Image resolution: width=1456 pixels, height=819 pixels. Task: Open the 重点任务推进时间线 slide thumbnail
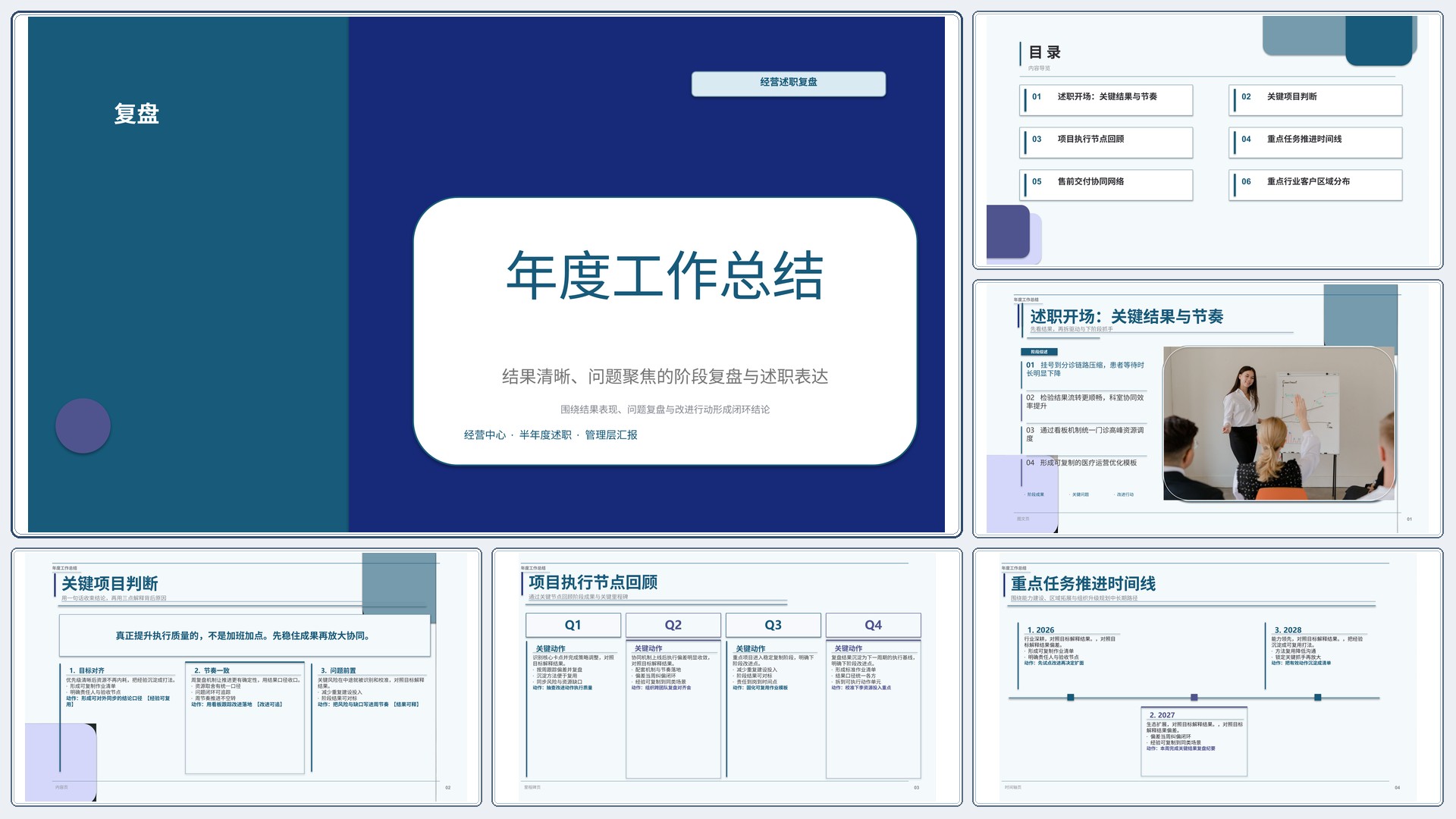1207,676
